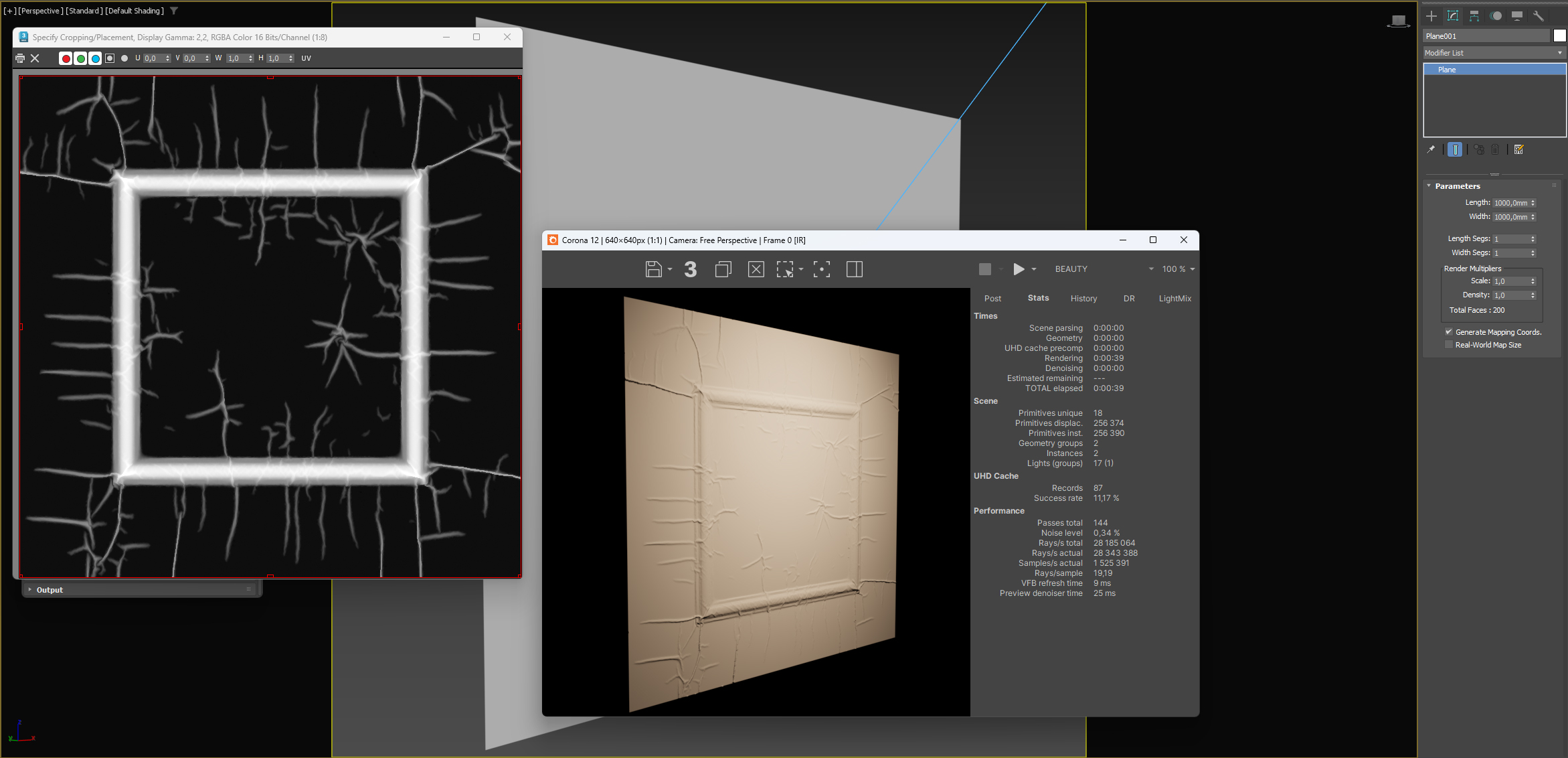Screen dimensions: 1568x758
Task: Click the Plane001 object color swatch
Action: 1559,36
